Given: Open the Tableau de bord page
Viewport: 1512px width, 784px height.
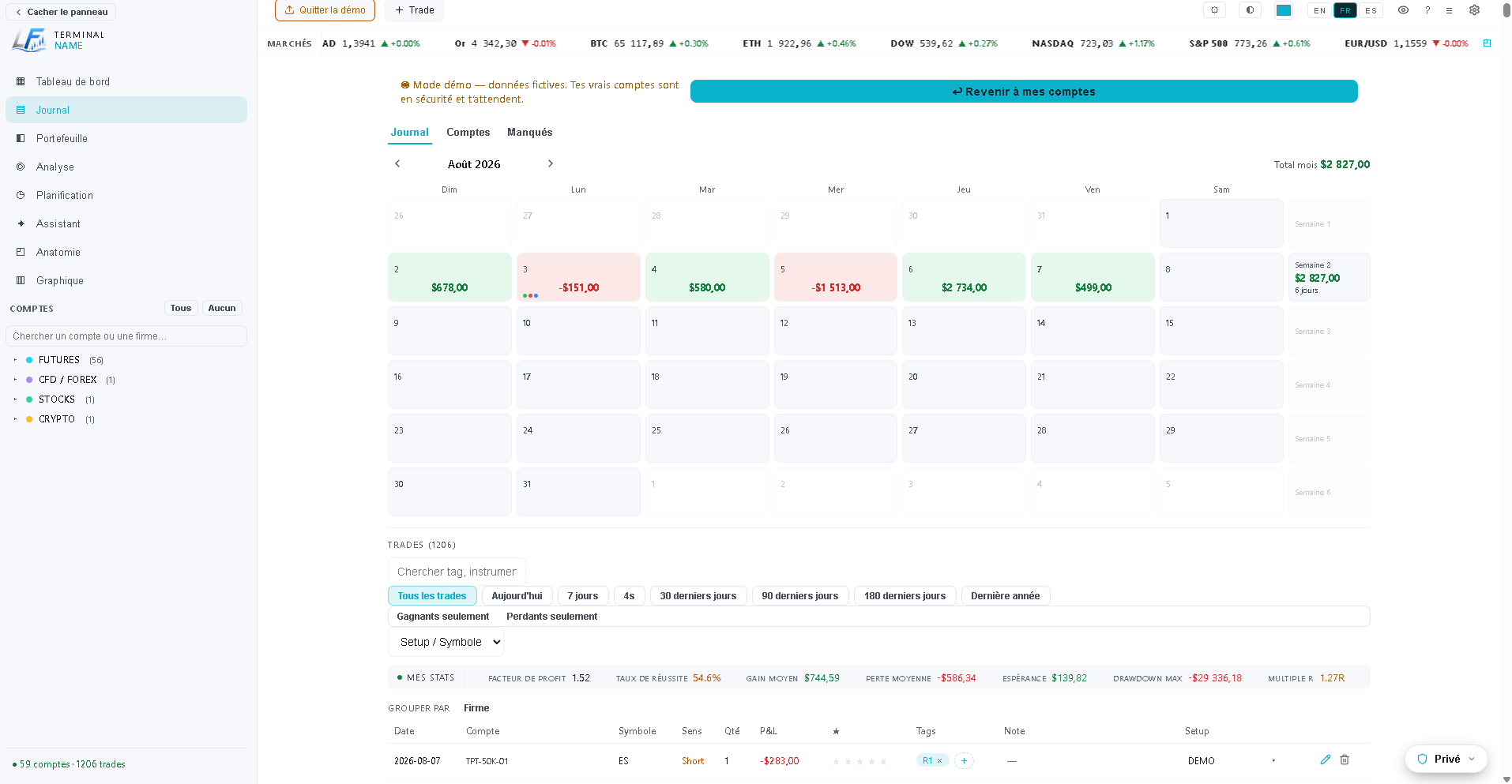Looking at the screenshot, I should pyautogui.click(x=126, y=81).
